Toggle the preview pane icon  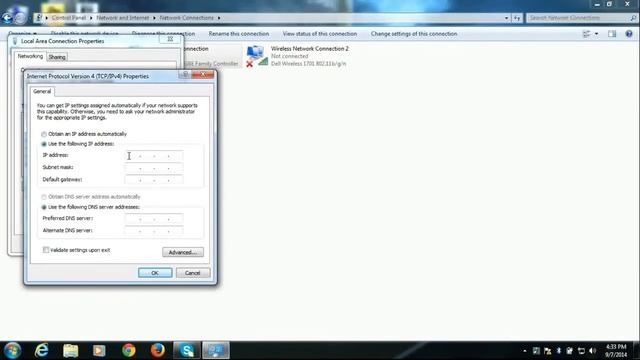pyautogui.click(x=612, y=34)
